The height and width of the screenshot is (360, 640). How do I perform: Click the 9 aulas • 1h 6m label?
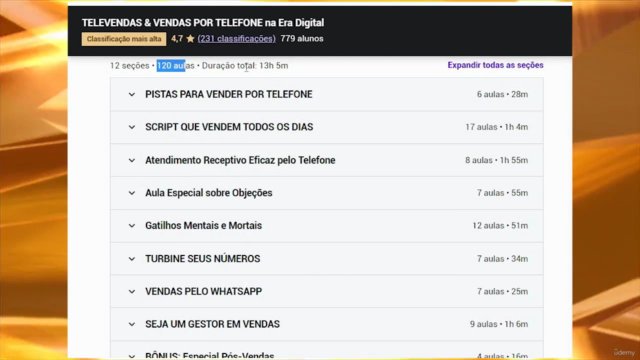(x=499, y=324)
